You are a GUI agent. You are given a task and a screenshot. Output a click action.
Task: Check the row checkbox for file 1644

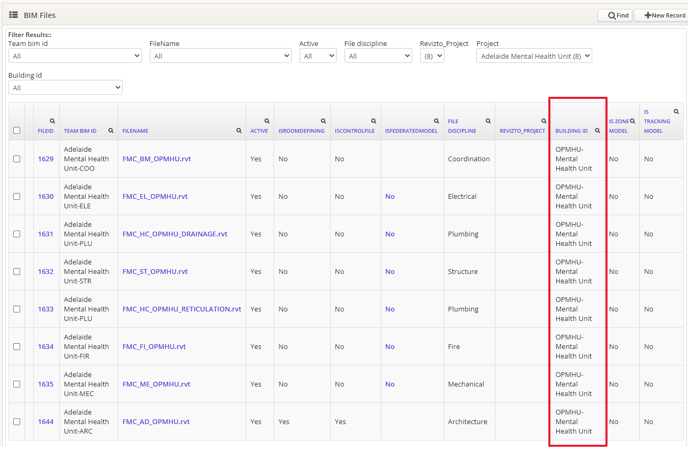(x=17, y=421)
